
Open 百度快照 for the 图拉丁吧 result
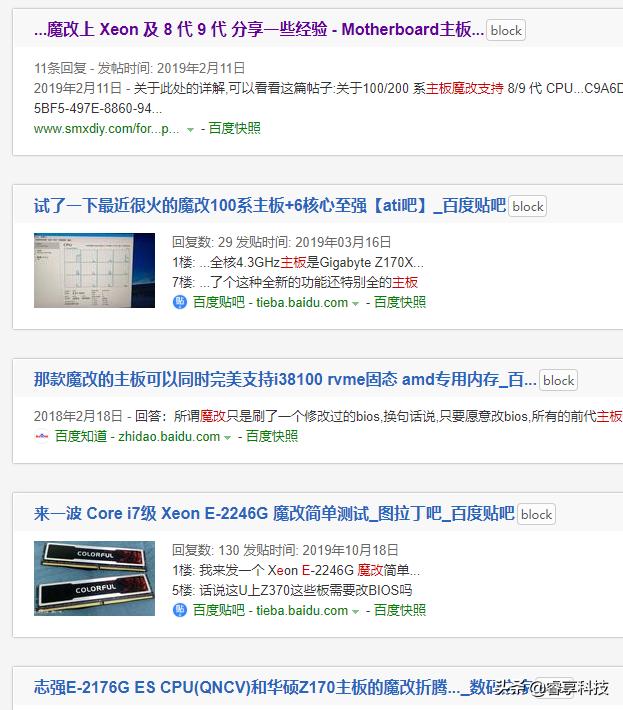400,610
